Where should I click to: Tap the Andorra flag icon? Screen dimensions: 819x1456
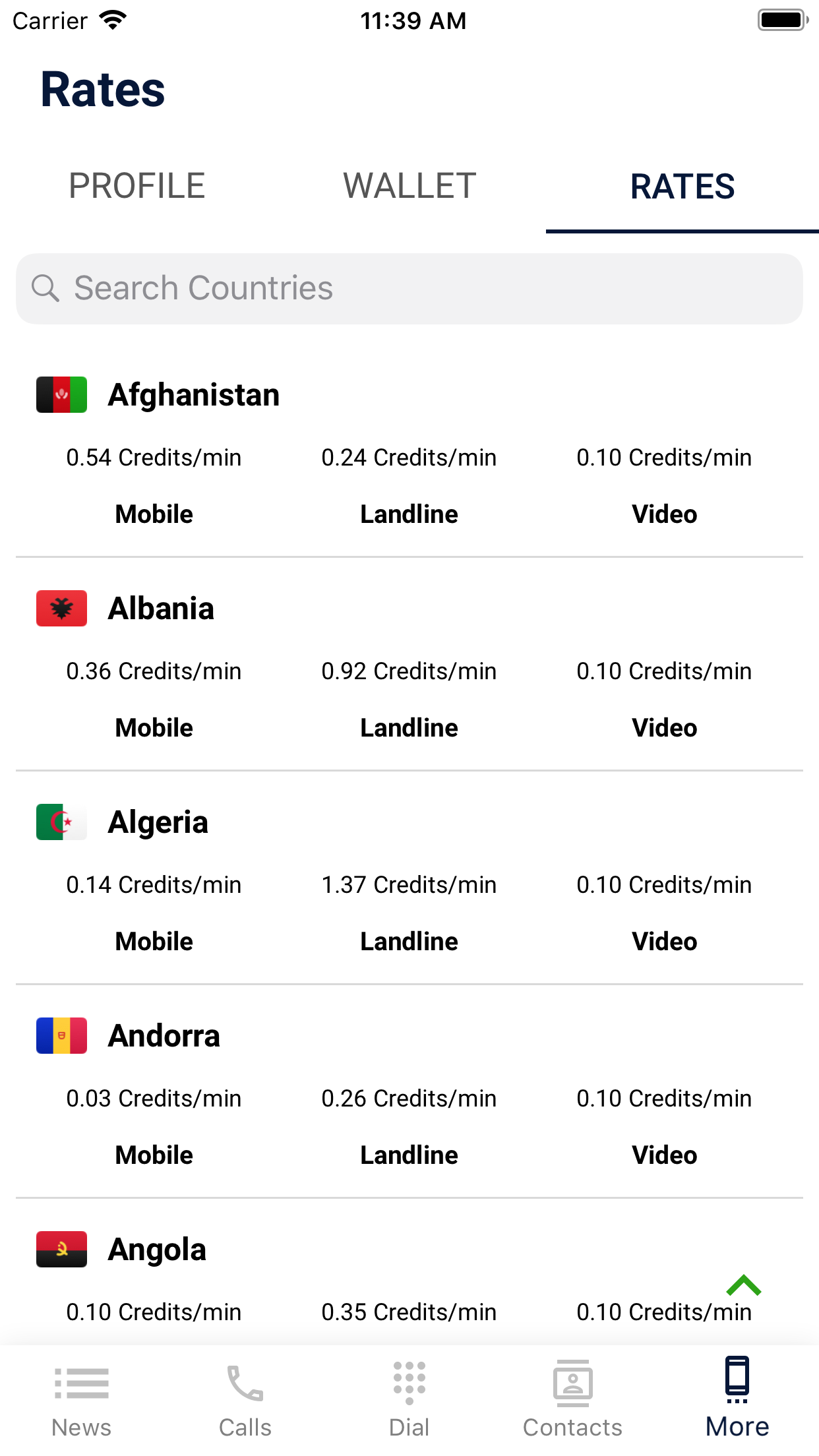(61, 1035)
